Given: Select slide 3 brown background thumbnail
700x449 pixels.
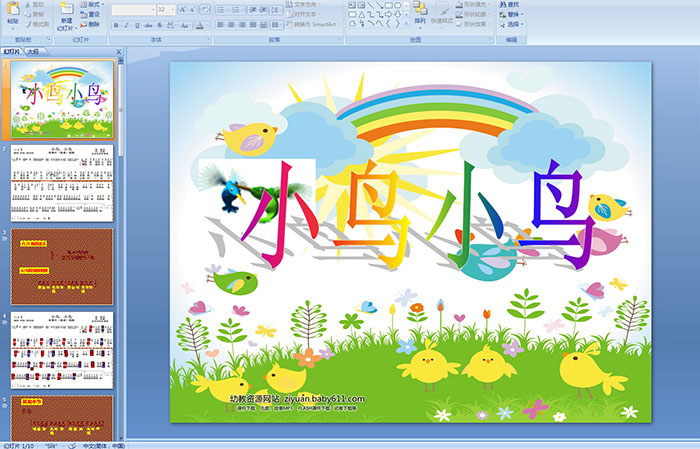Looking at the screenshot, I should pos(62,266).
